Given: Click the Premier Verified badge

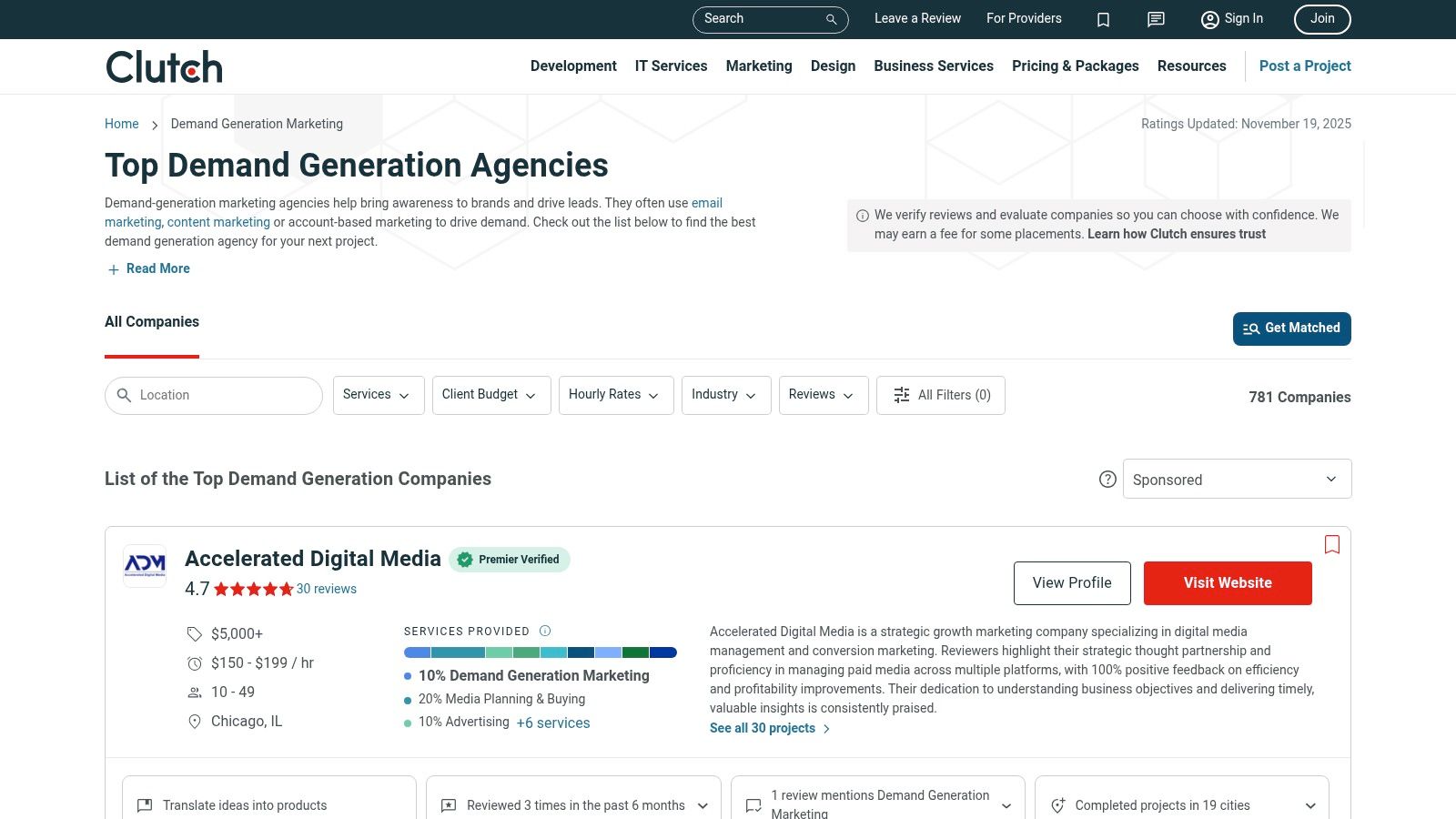Looking at the screenshot, I should [x=510, y=560].
